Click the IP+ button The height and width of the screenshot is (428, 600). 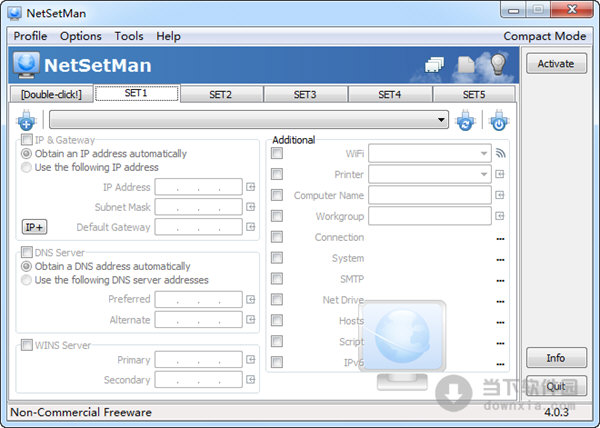[34, 227]
